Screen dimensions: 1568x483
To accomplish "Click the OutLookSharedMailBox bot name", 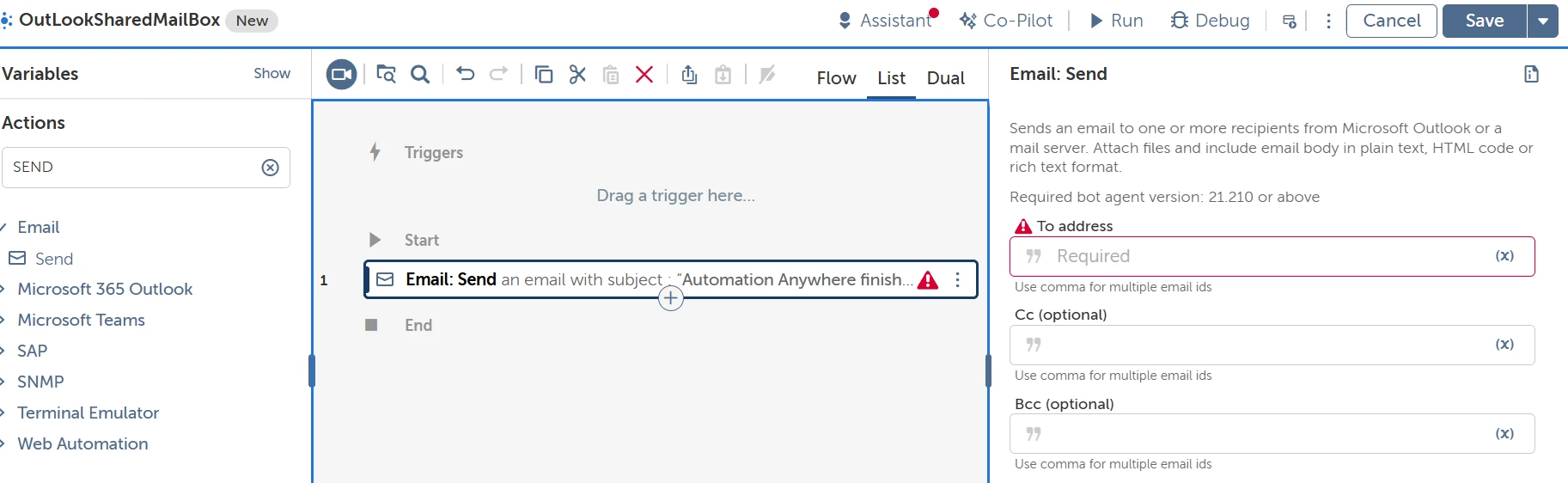I will point(119,20).
